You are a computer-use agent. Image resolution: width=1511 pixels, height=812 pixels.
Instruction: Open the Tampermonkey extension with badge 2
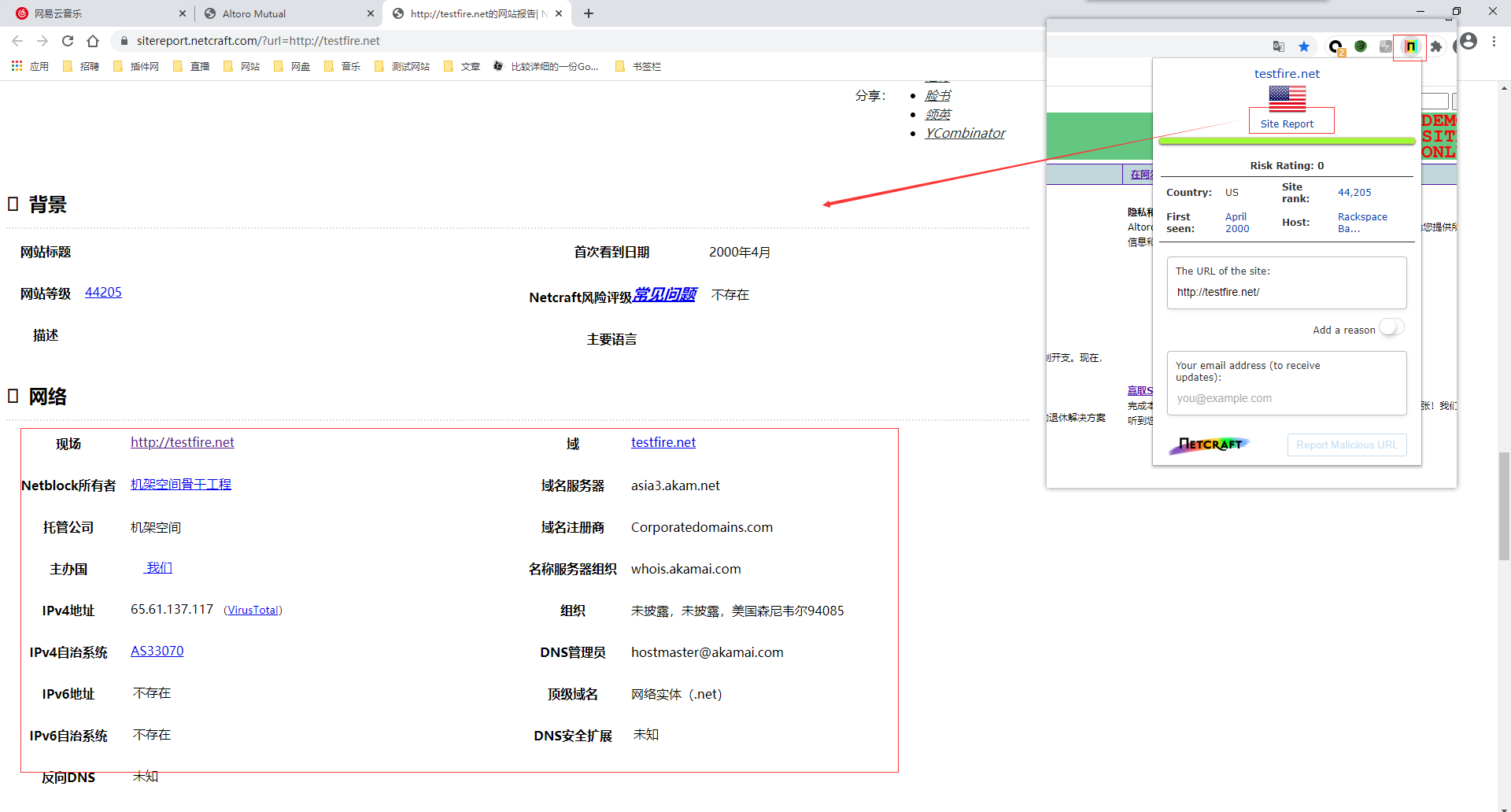click(x=1335, y=45)
